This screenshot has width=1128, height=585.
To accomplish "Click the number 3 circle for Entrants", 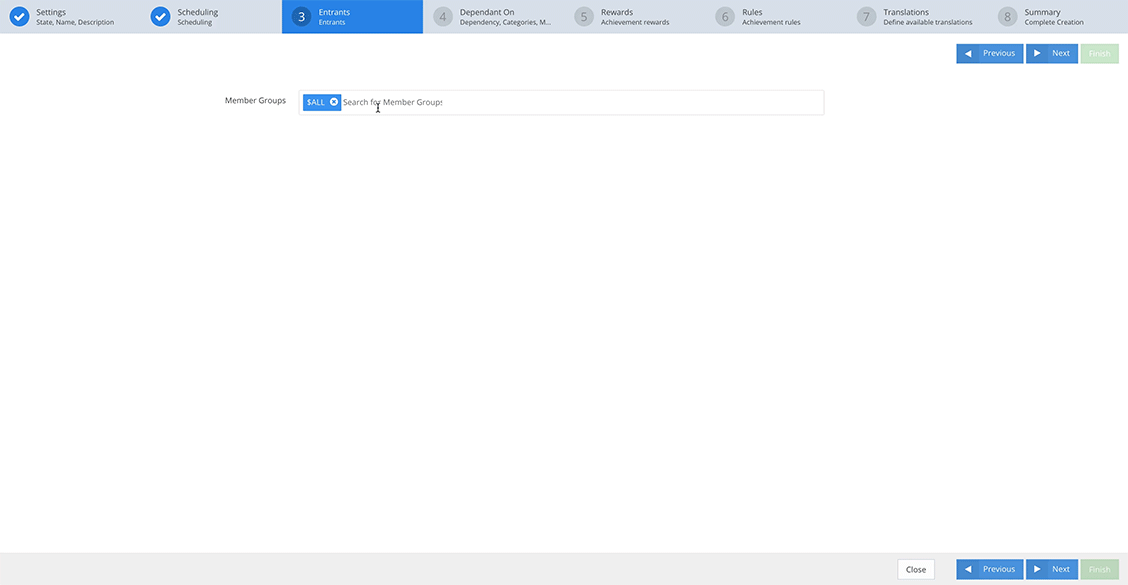I will [x=302, y=17].
